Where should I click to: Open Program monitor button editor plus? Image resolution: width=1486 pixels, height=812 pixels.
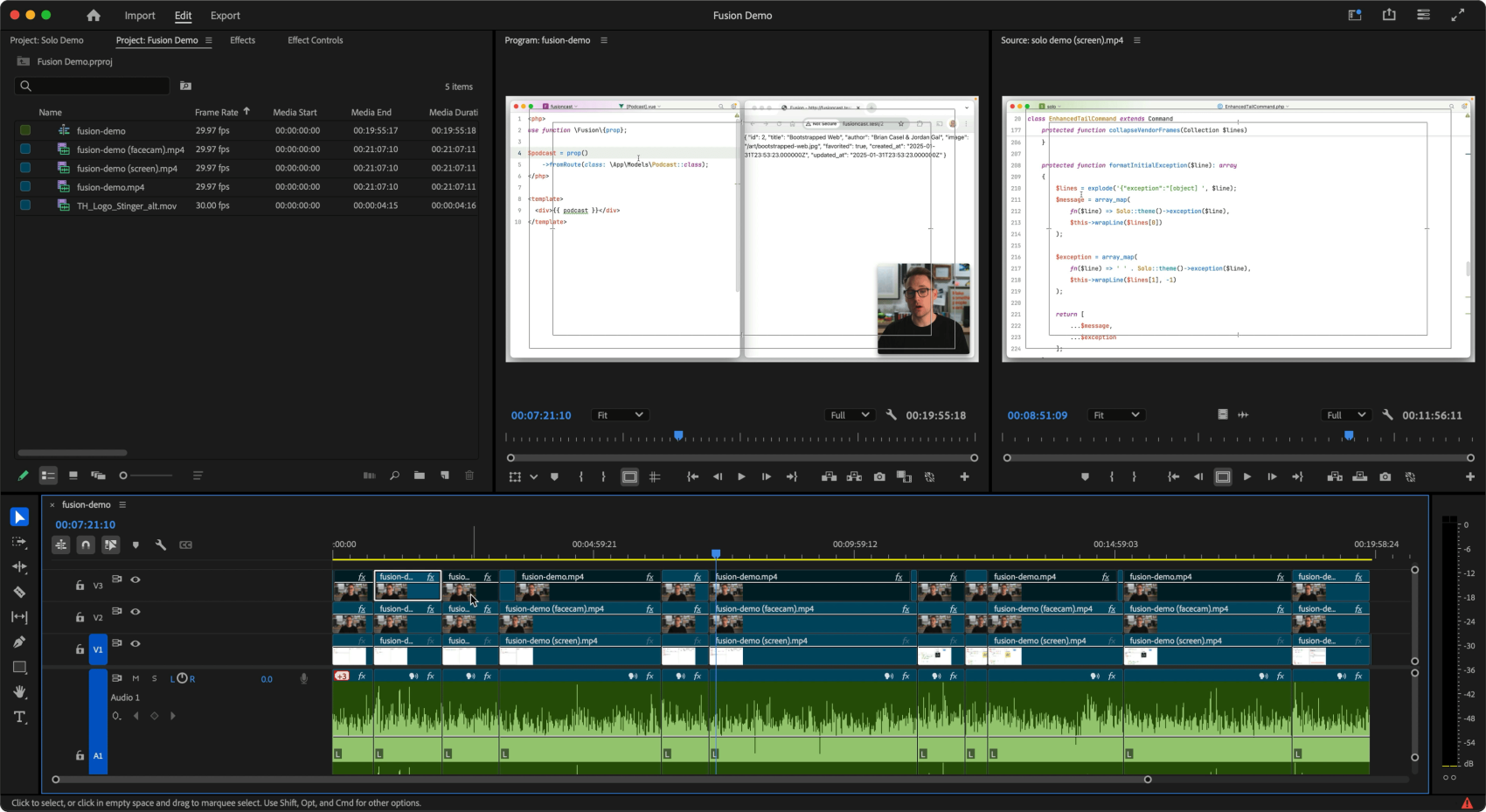tap(964, 477)
